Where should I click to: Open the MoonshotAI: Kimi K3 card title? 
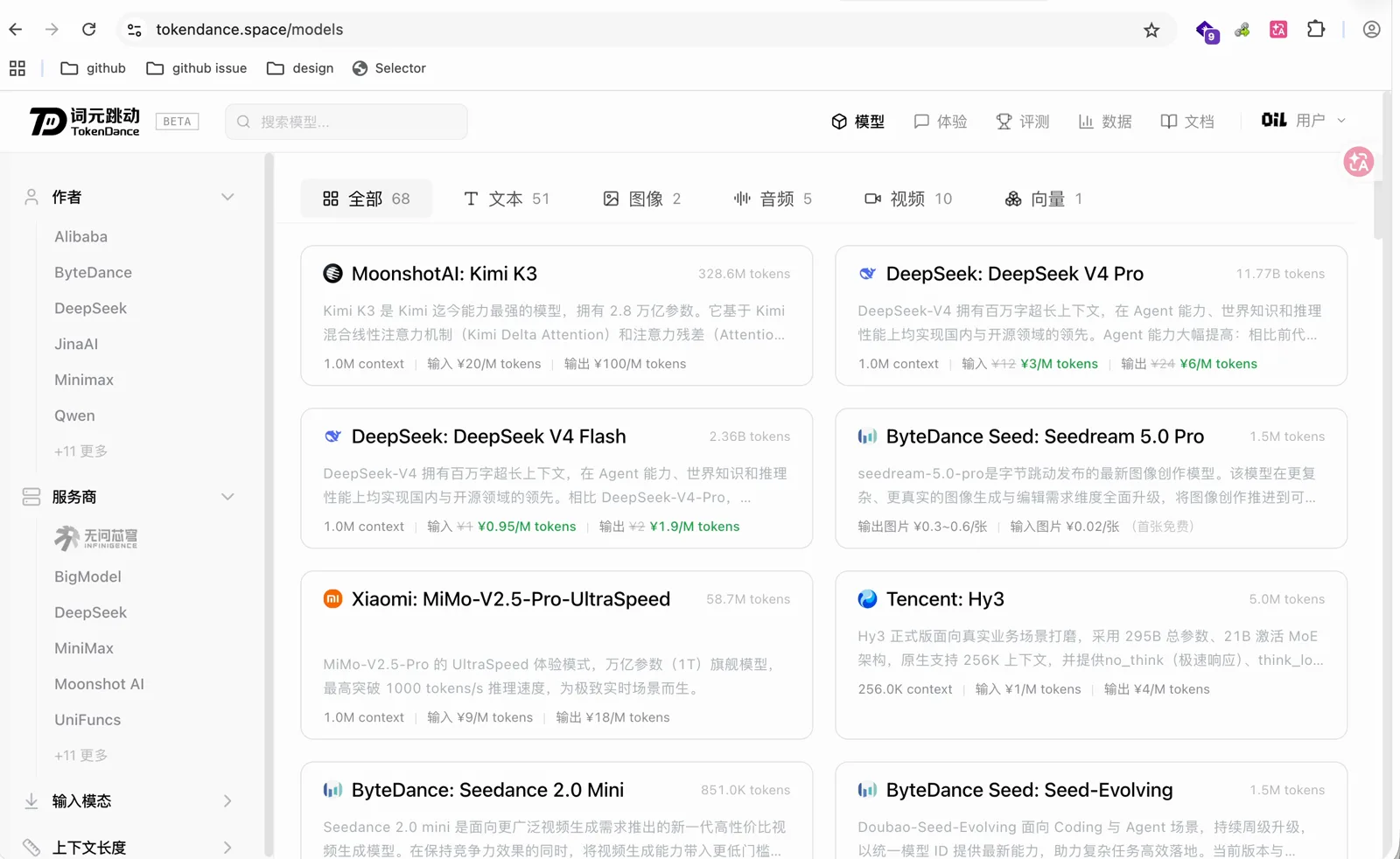tap(444, 274)
